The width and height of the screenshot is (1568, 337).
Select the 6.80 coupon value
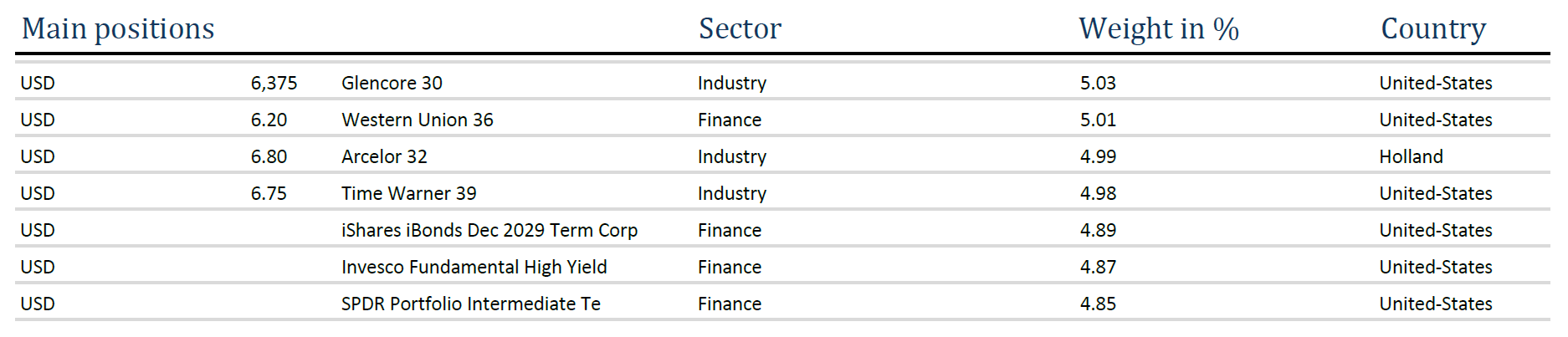[x=269, y=157]
